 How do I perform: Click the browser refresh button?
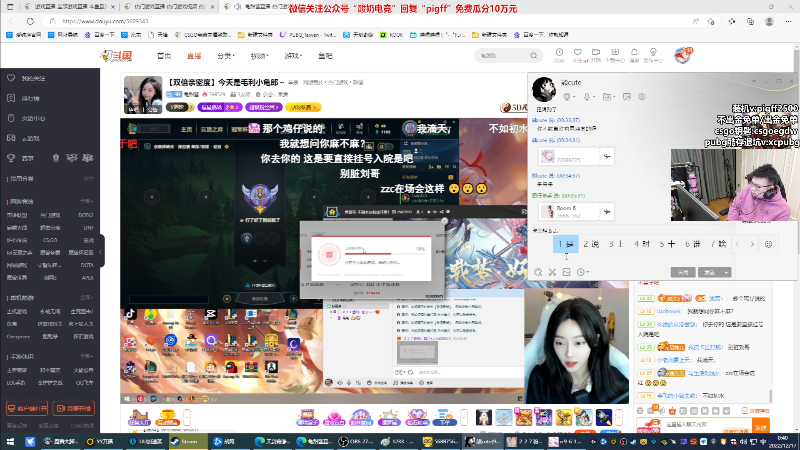click(30, 21)
